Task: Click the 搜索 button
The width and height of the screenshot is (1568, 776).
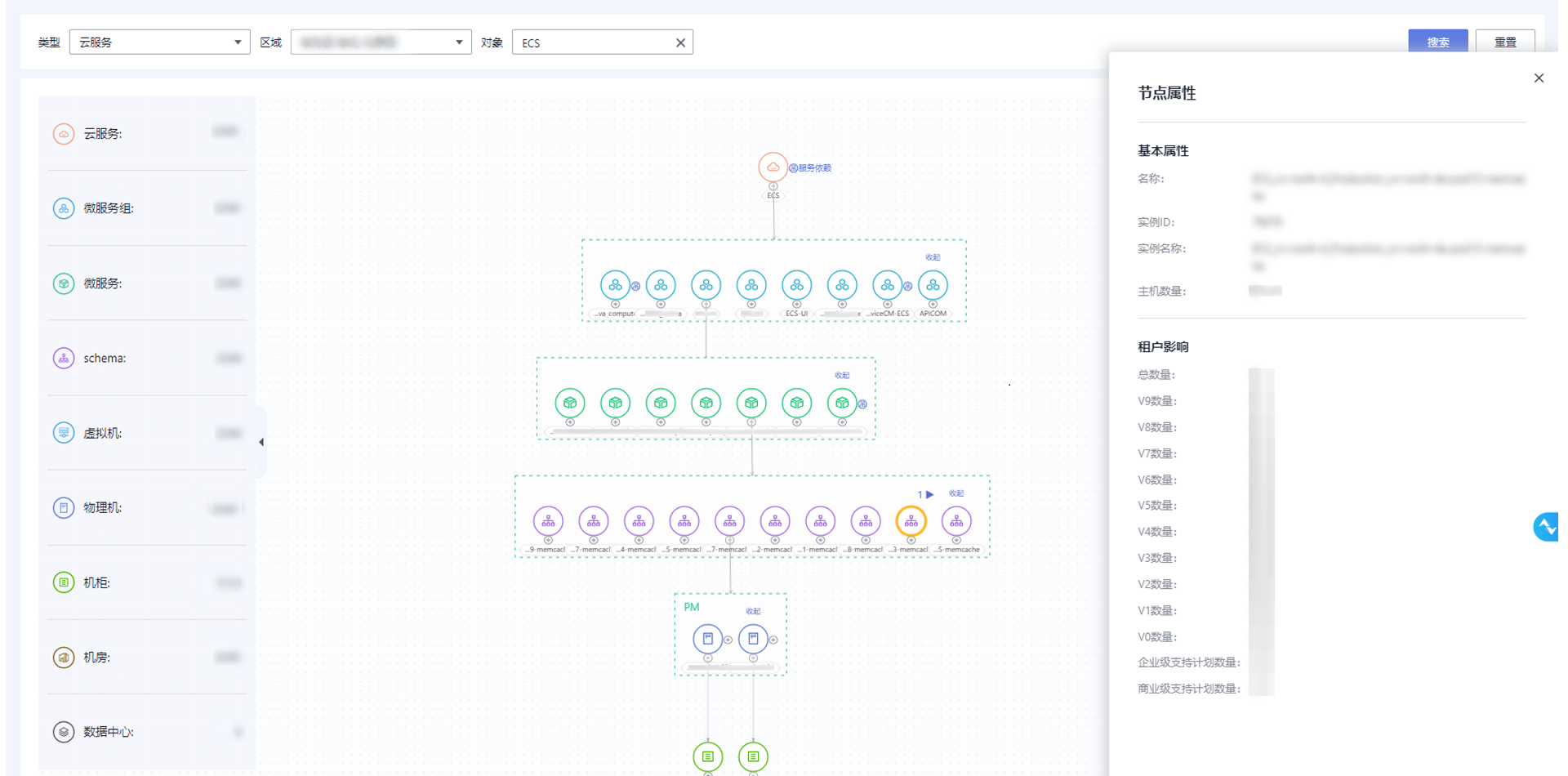Action: tap(1437, 41)
